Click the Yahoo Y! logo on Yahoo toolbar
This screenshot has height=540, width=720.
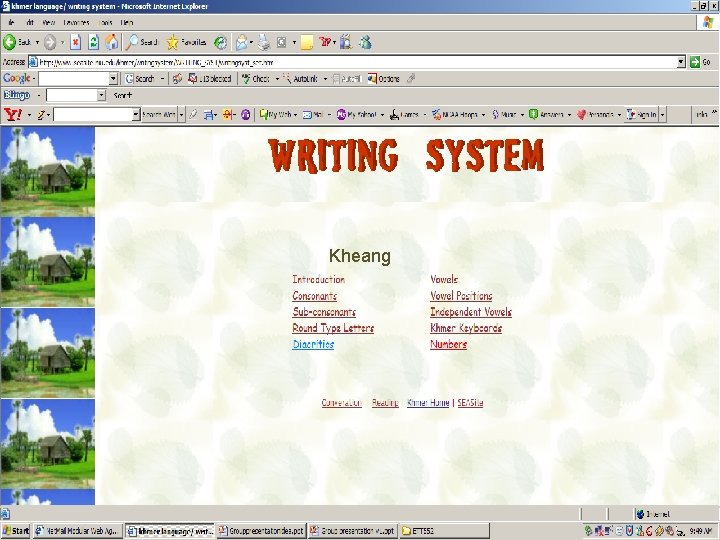12,114
